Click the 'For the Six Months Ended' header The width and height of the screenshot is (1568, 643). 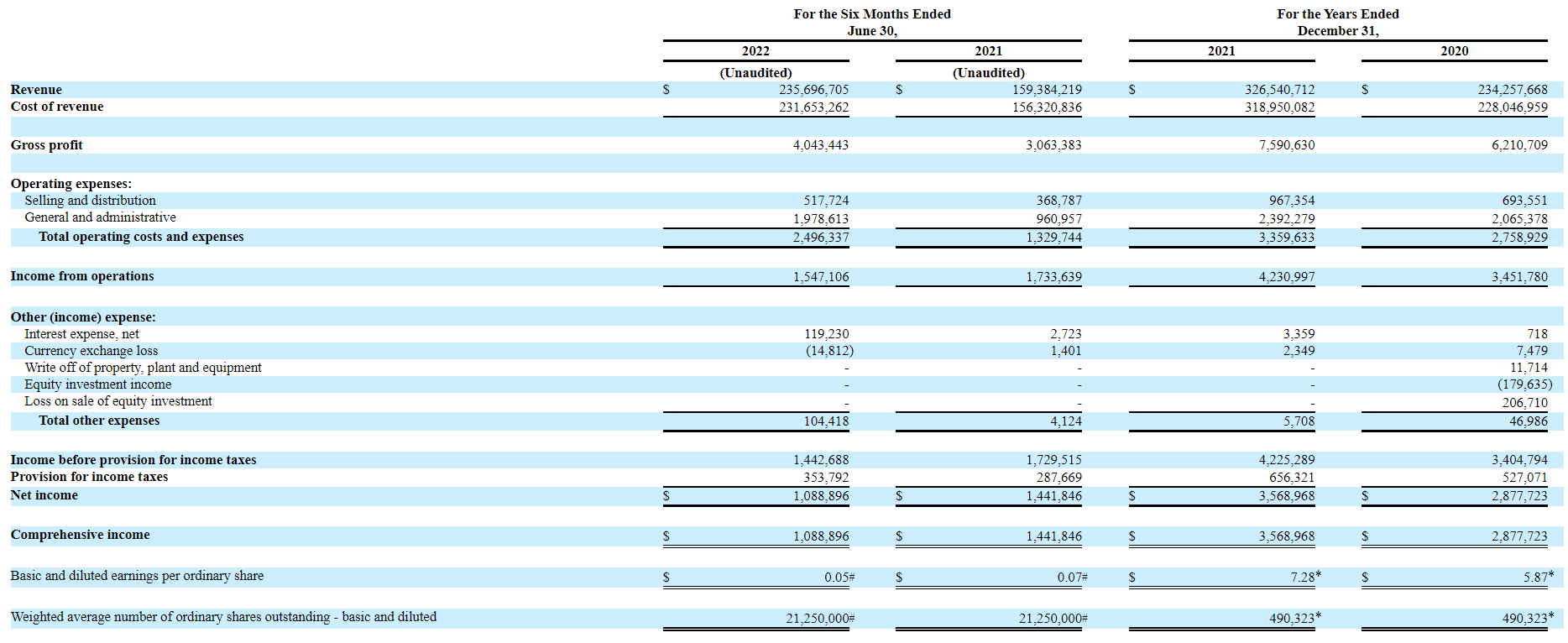872,14
